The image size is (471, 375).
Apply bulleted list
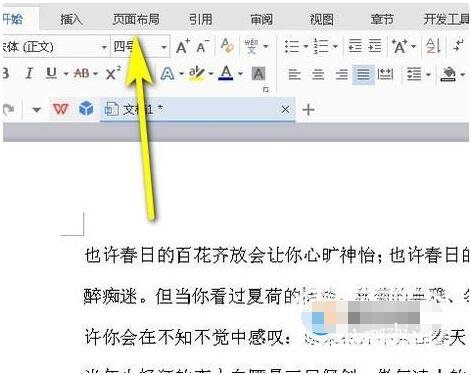coord(292,46)
